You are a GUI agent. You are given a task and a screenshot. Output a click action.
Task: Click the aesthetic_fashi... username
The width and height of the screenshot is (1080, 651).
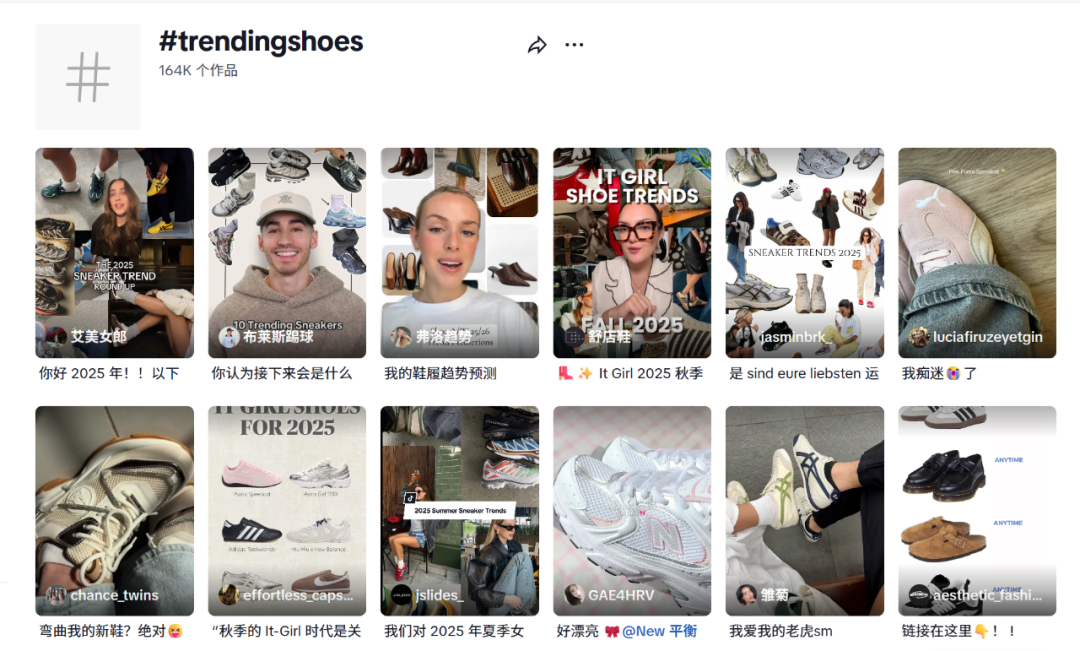point(987,595)
